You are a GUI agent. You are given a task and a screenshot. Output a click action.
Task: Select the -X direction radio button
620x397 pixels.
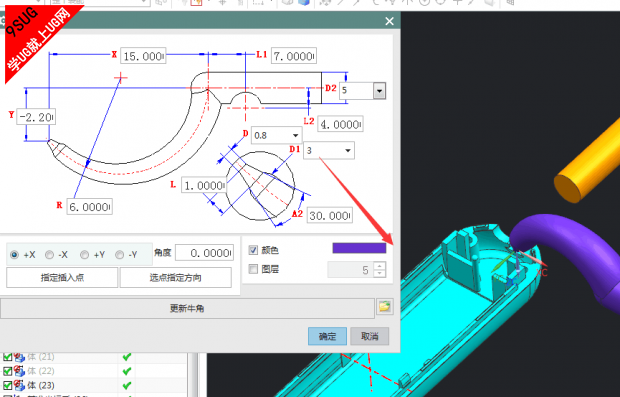tap(49, 255)
